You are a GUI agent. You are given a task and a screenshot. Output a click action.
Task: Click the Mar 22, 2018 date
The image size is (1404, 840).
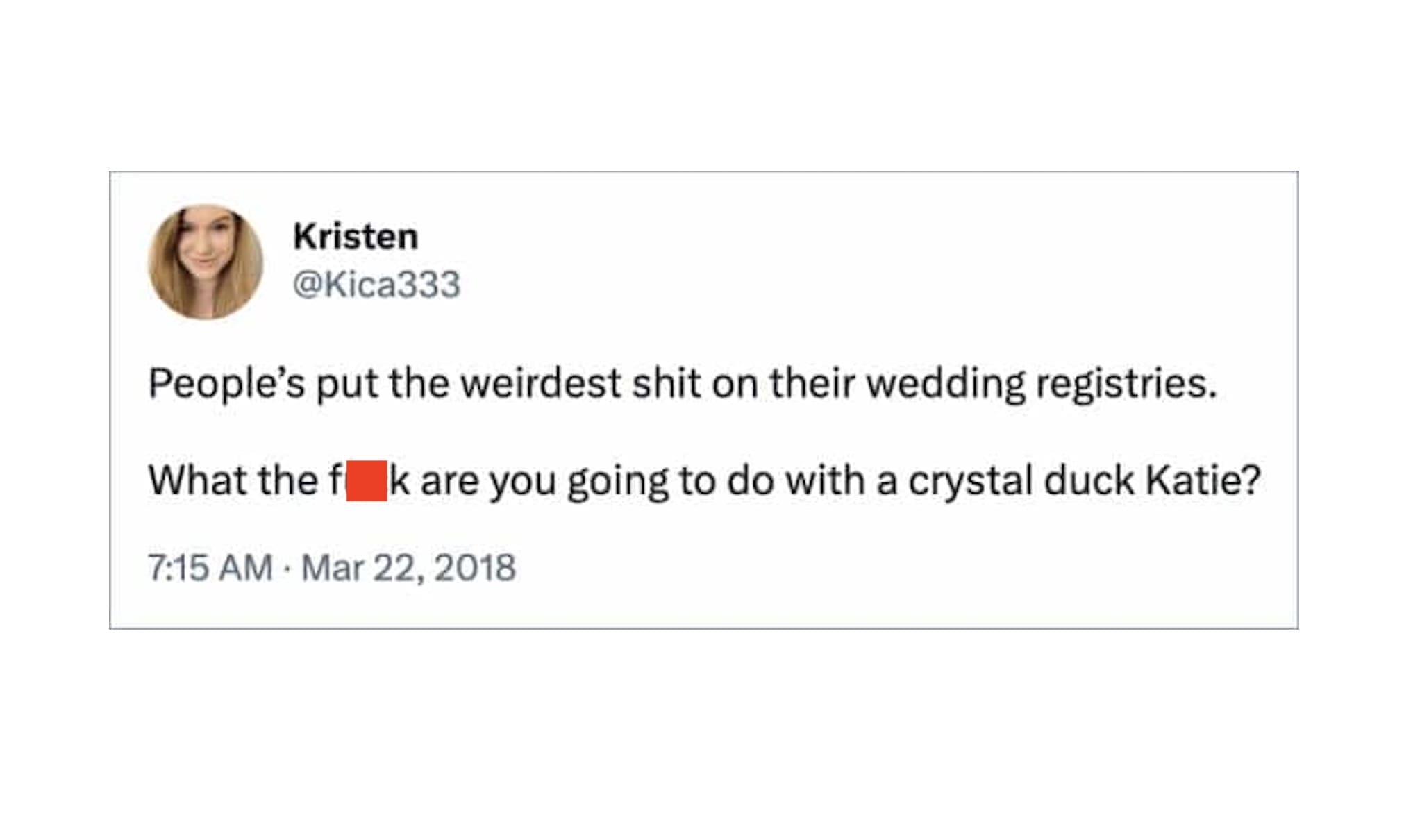[x=408, y=567]
